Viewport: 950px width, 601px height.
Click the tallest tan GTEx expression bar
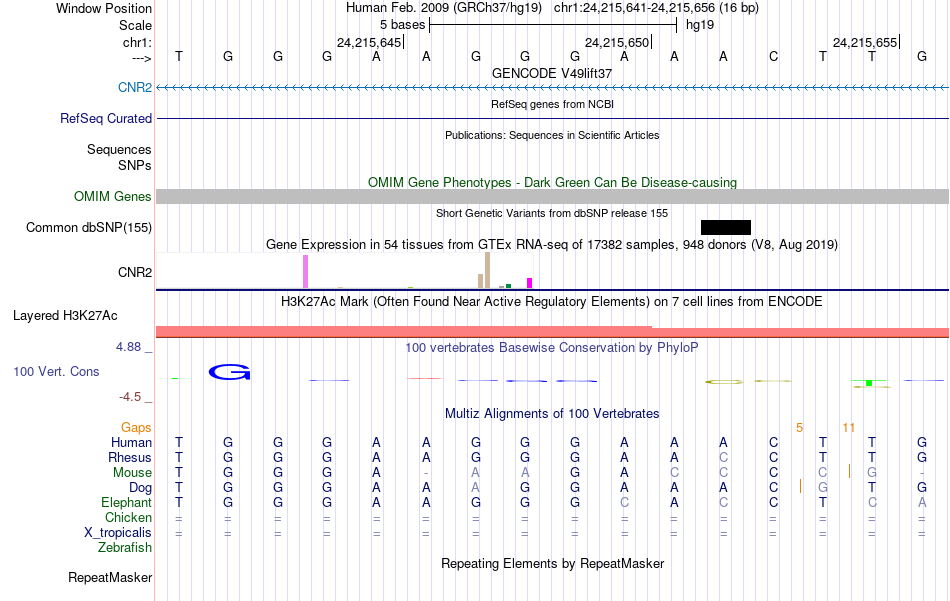pos(487,270)
